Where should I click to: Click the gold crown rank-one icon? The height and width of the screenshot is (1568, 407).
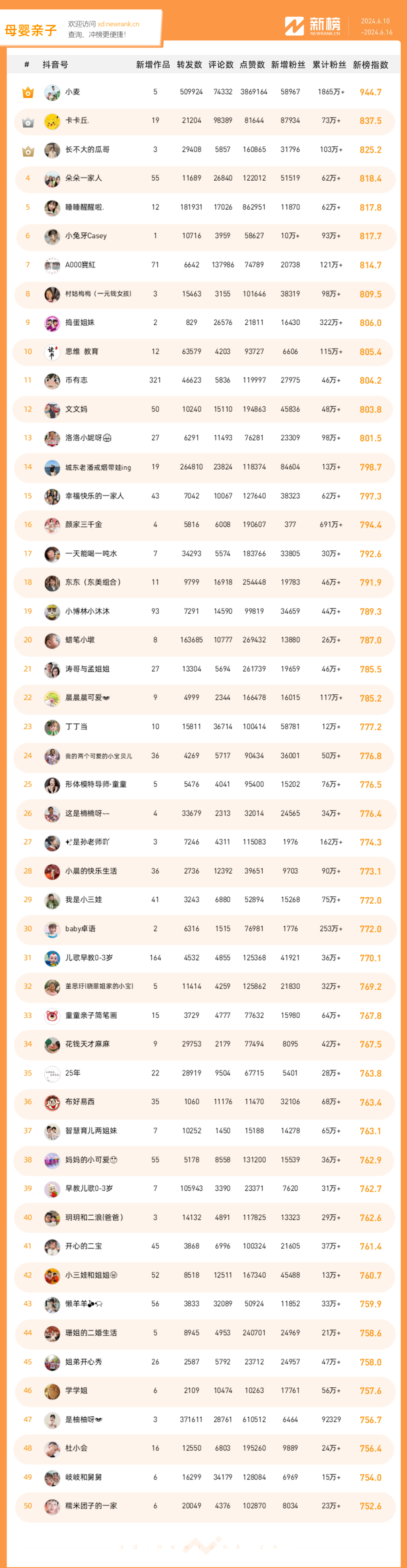click(x=28, y=92)
